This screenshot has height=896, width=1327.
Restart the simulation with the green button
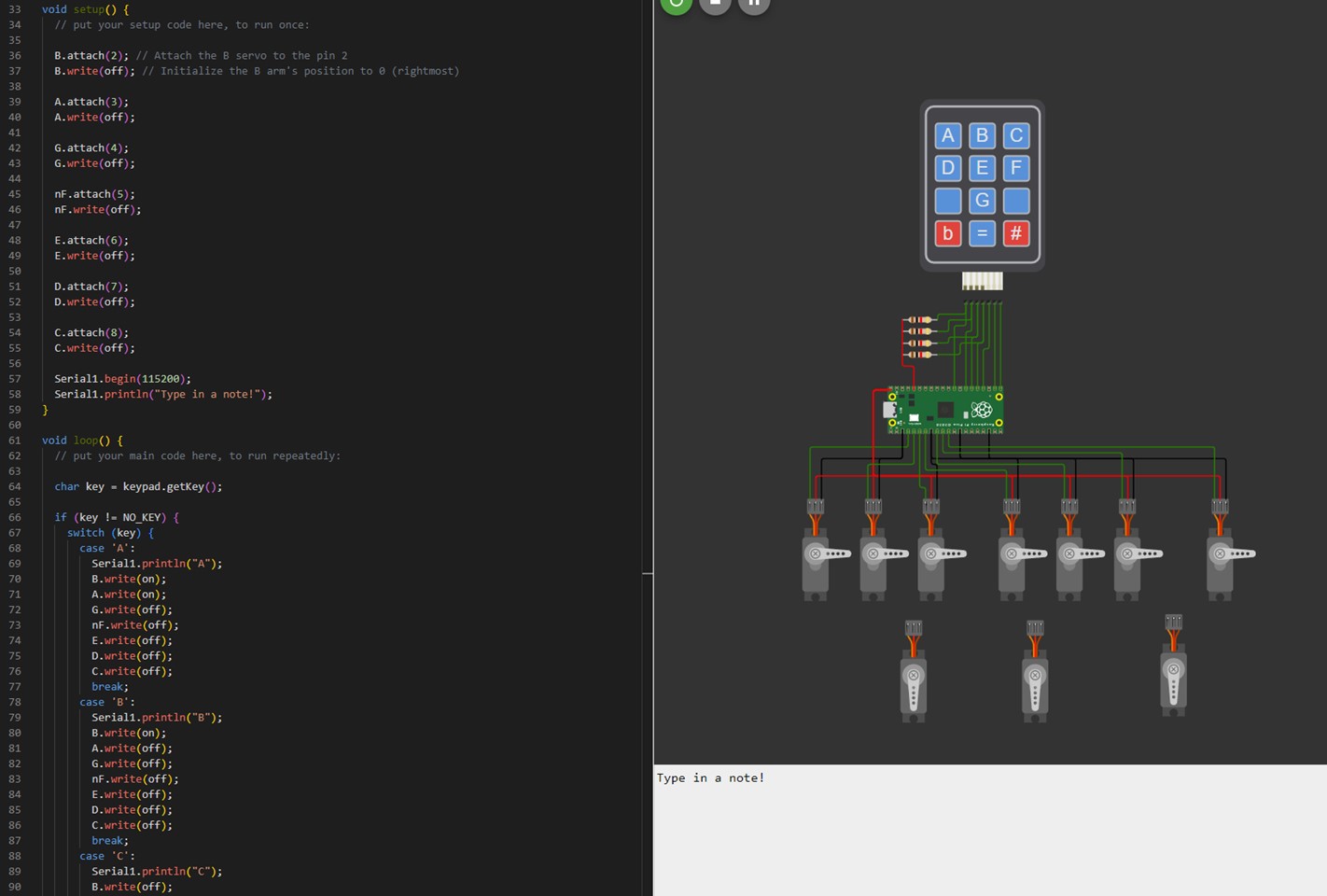[676, 4]
